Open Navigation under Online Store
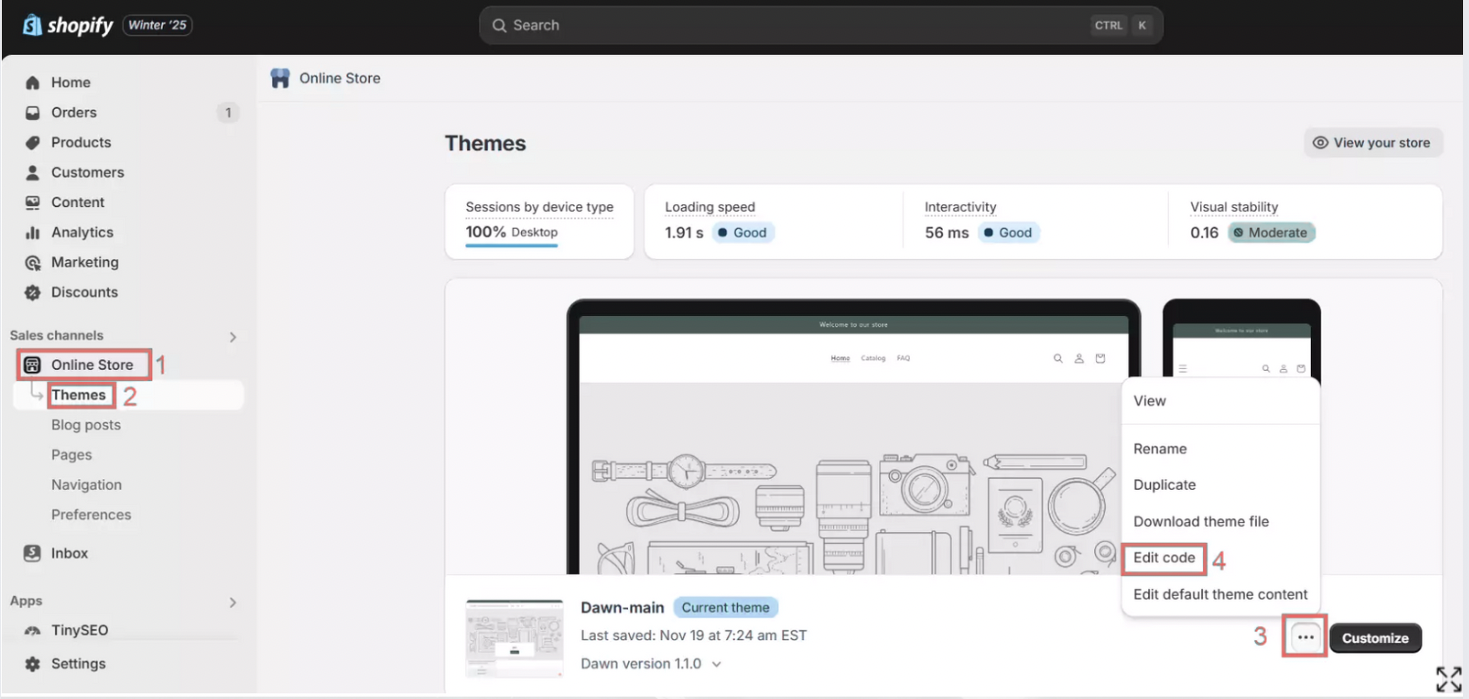This screenshot has width=1469, height=699. [x=86, y=484]
